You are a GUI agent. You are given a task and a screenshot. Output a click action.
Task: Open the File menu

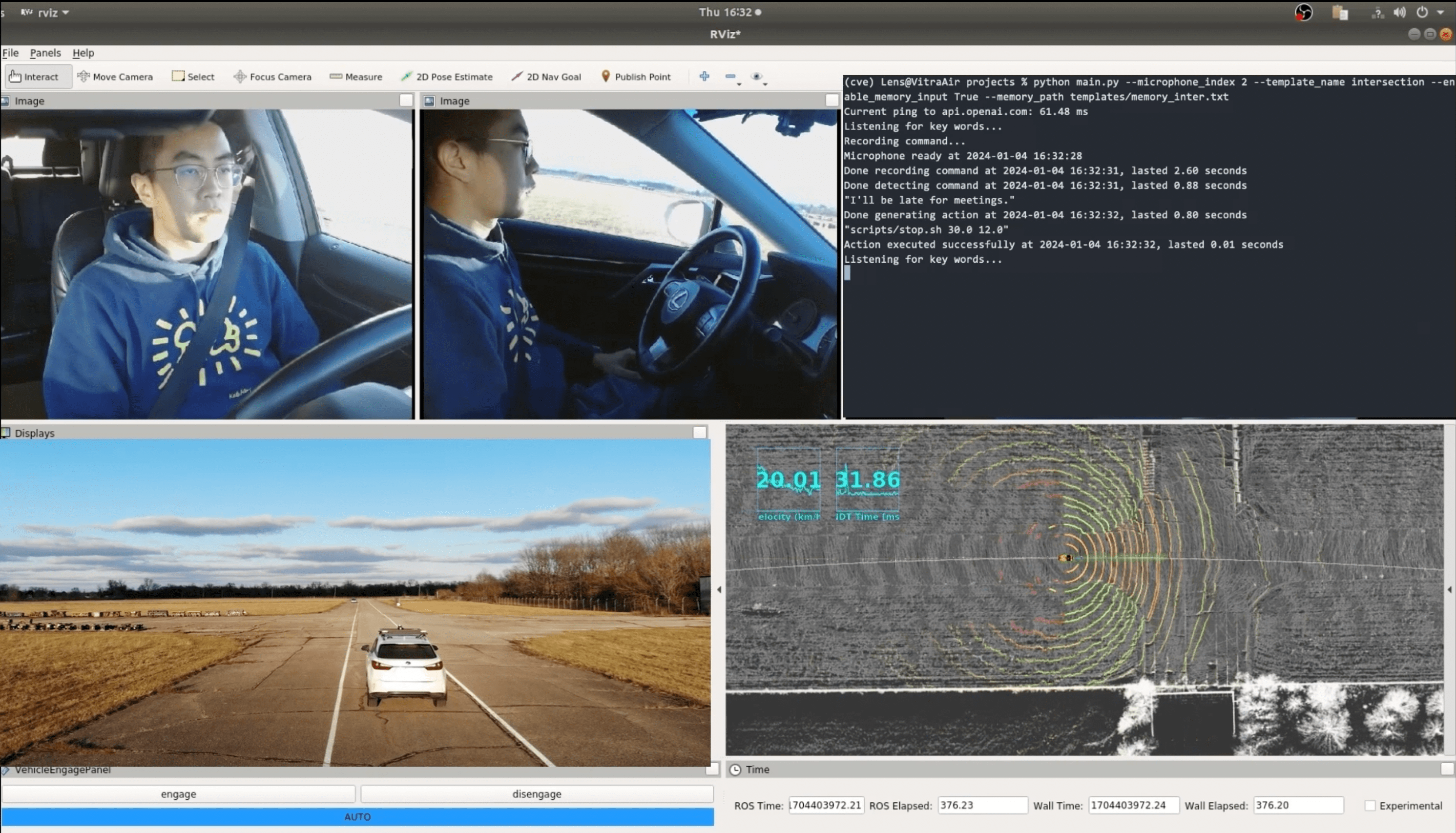[x=10, y=53]
